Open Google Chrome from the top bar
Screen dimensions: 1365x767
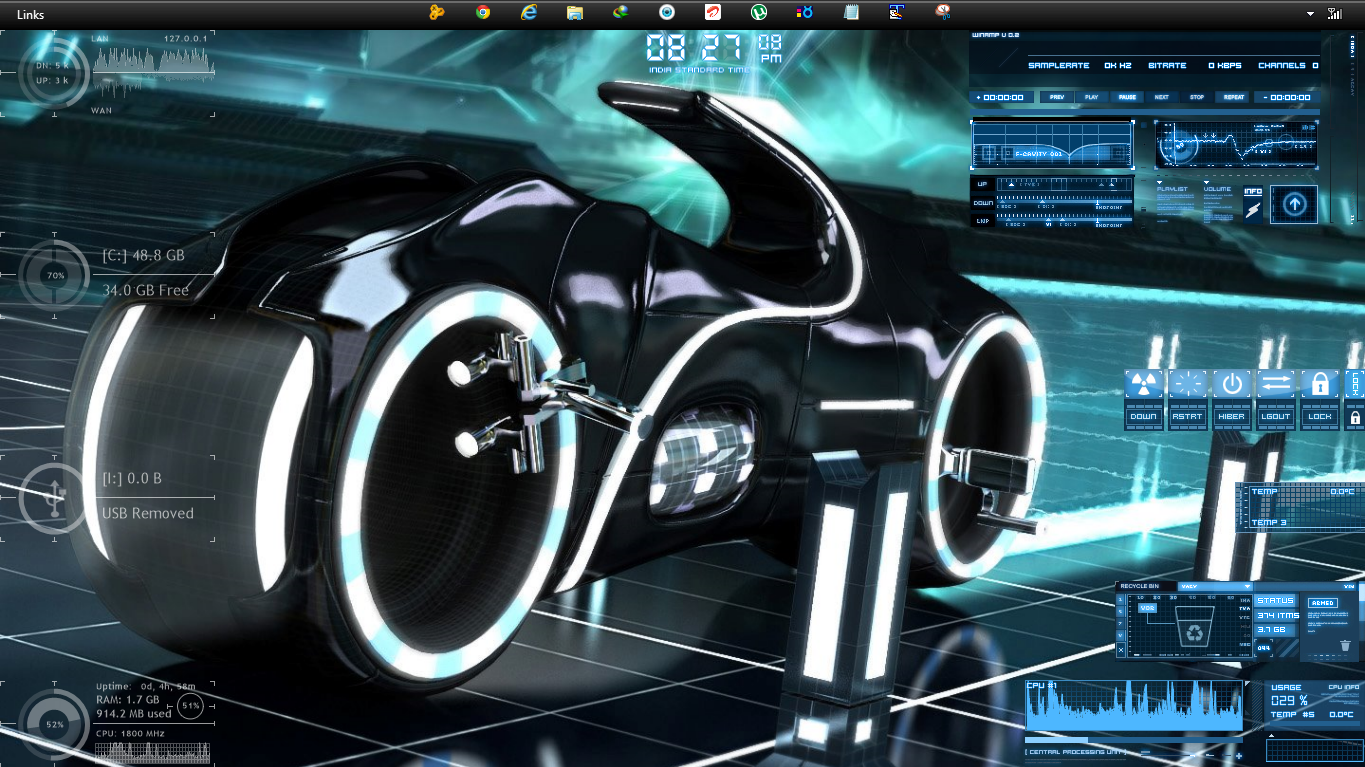483,13
